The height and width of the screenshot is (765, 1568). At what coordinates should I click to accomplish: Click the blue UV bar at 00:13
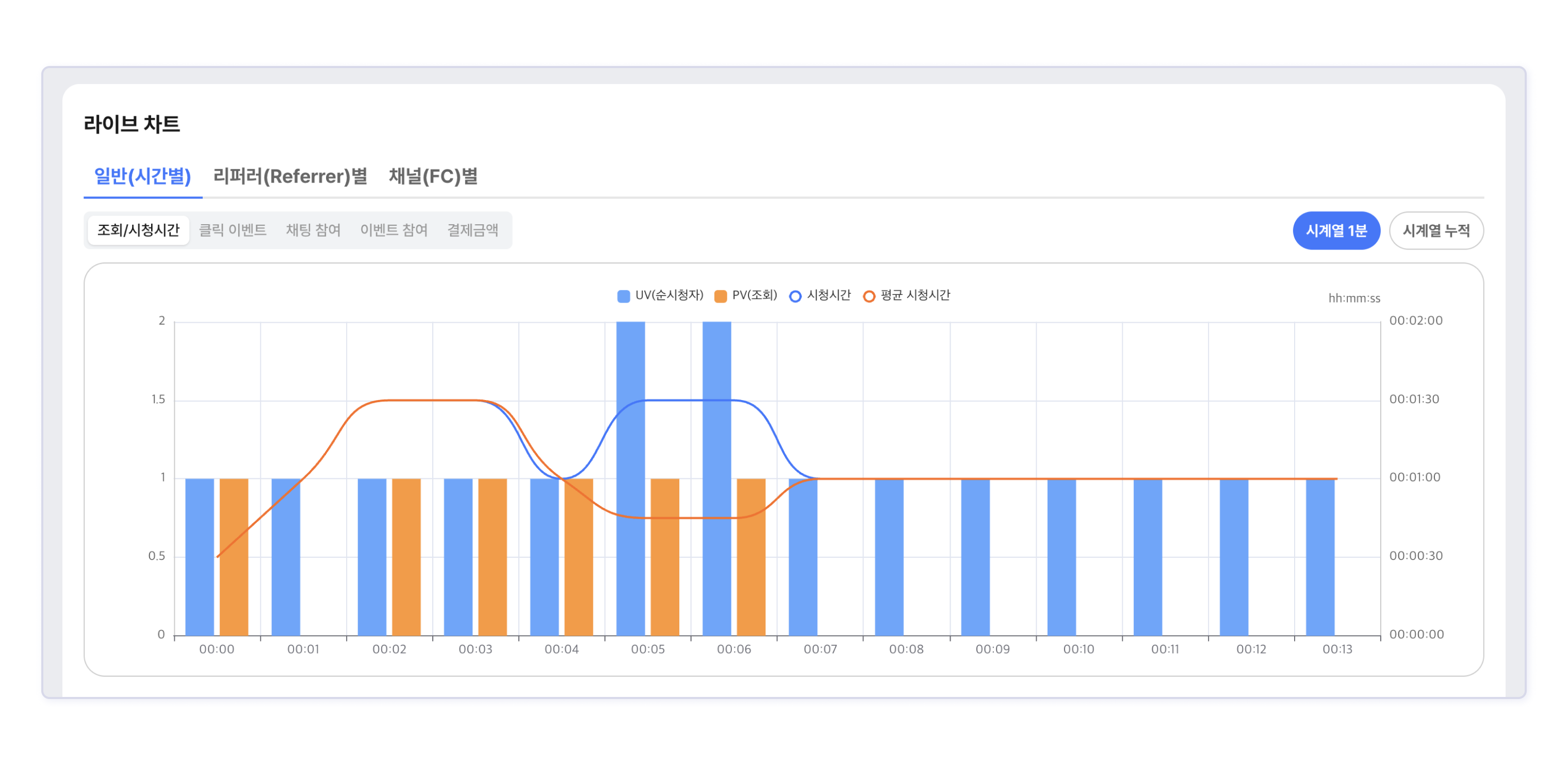[1320, 557]
